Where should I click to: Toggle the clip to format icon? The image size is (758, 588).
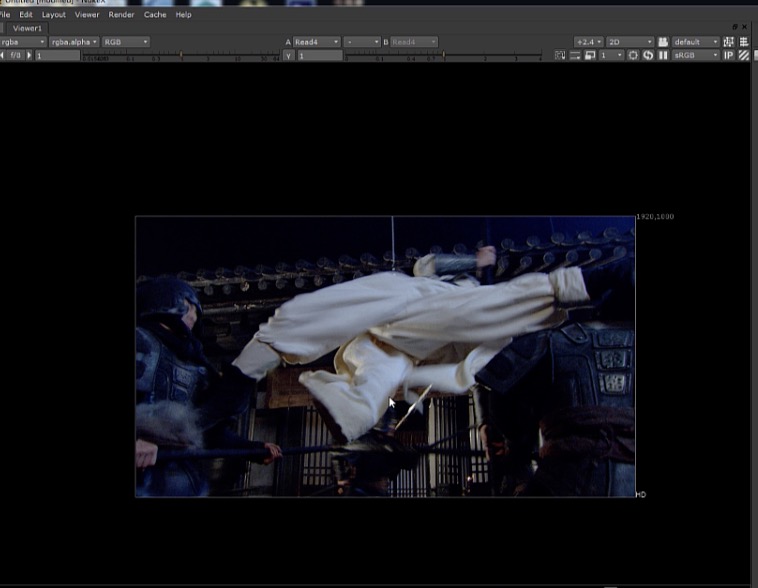(x=560, y=55)
